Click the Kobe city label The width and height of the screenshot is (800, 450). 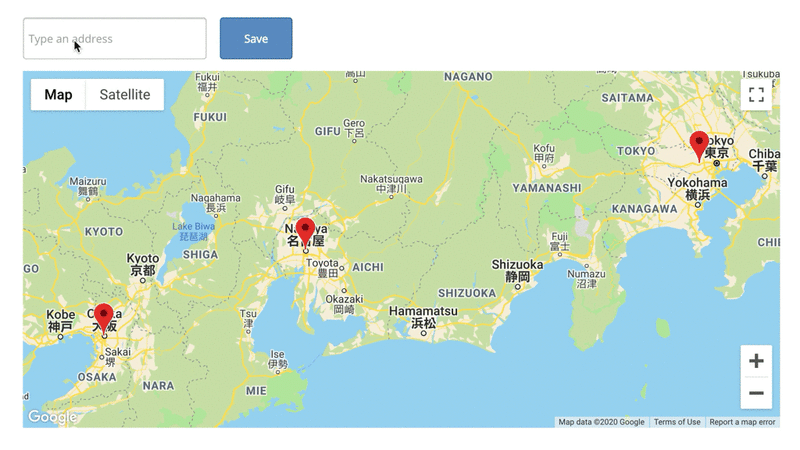coord(60,320)
